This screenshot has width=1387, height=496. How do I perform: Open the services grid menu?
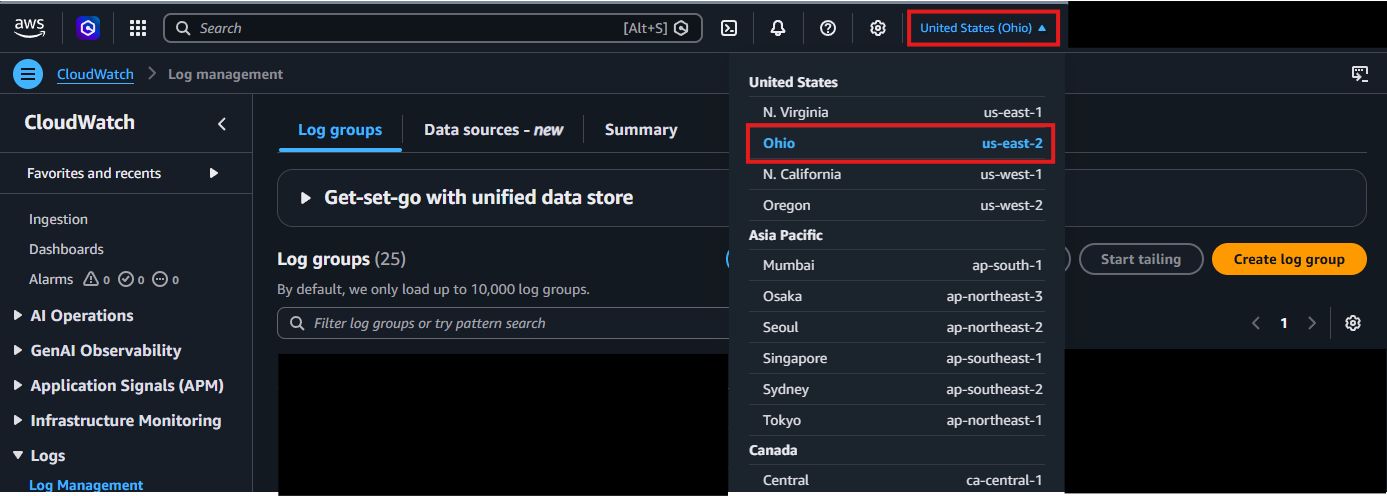(x=138, y=28)
